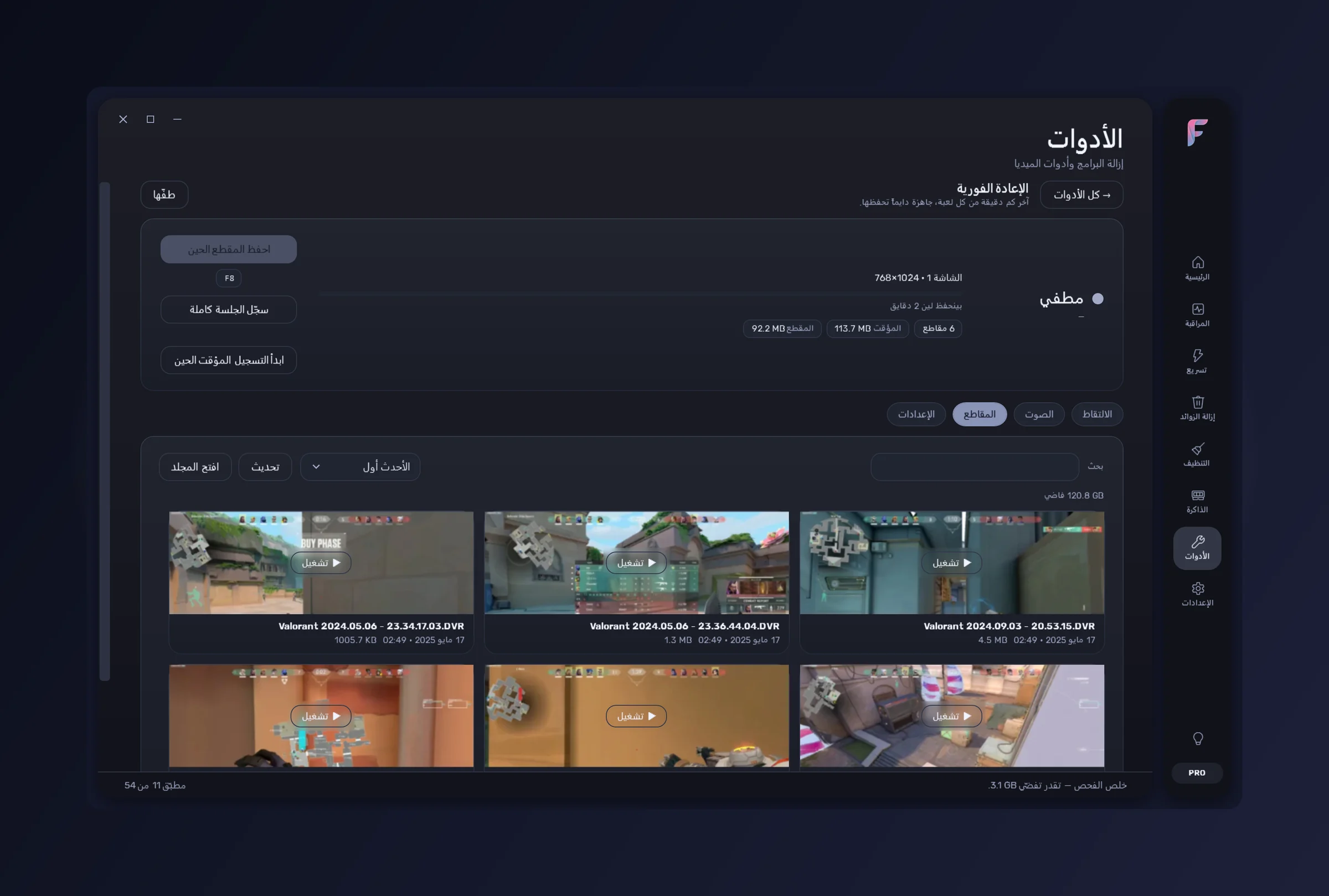Click the Valorant 2024.05.06 - 23.36.44.04.DVR filename
The image size is (1329, 896).
tap(684, 626)
